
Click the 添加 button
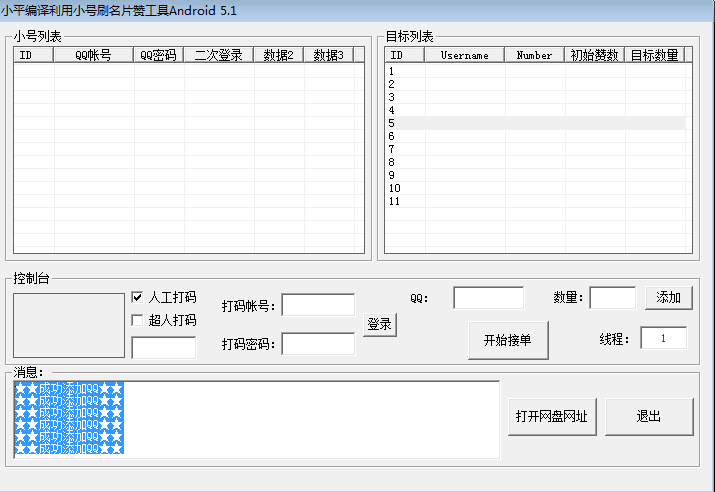(668, 298)
